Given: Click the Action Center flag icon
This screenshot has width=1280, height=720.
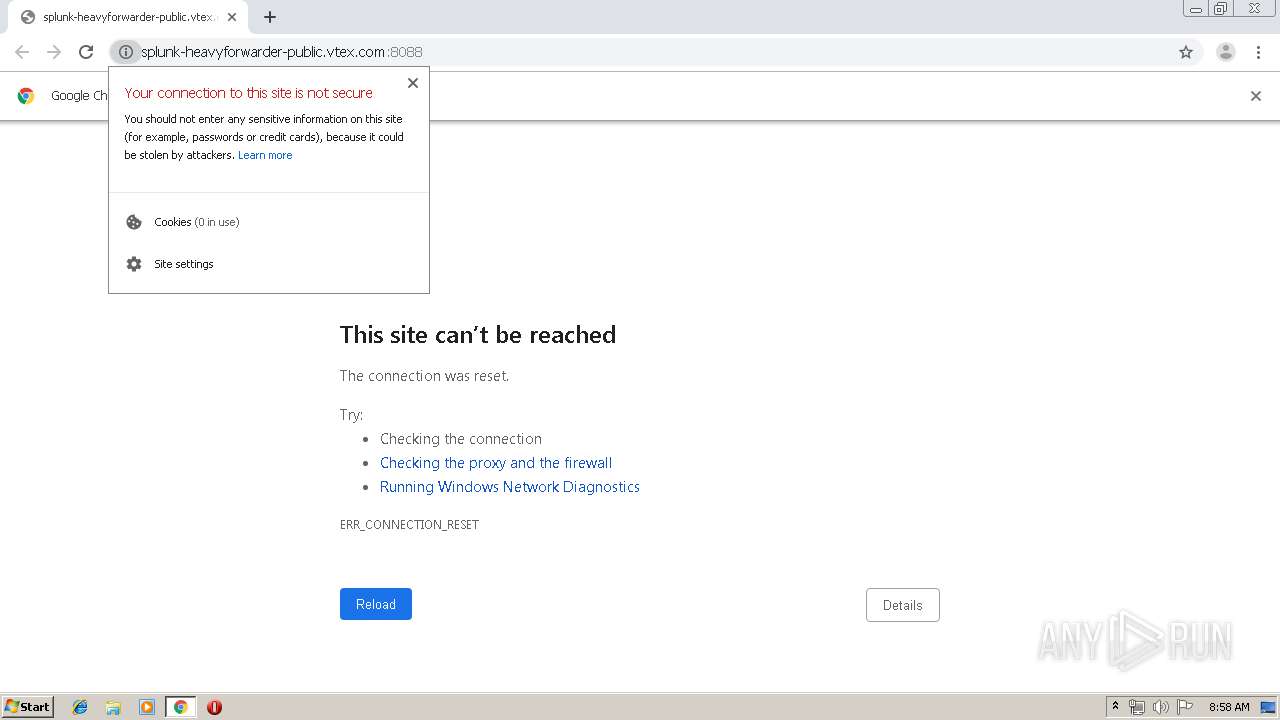Looking at the screenshot, I should pyautogui.click(x=1185, y=707).
